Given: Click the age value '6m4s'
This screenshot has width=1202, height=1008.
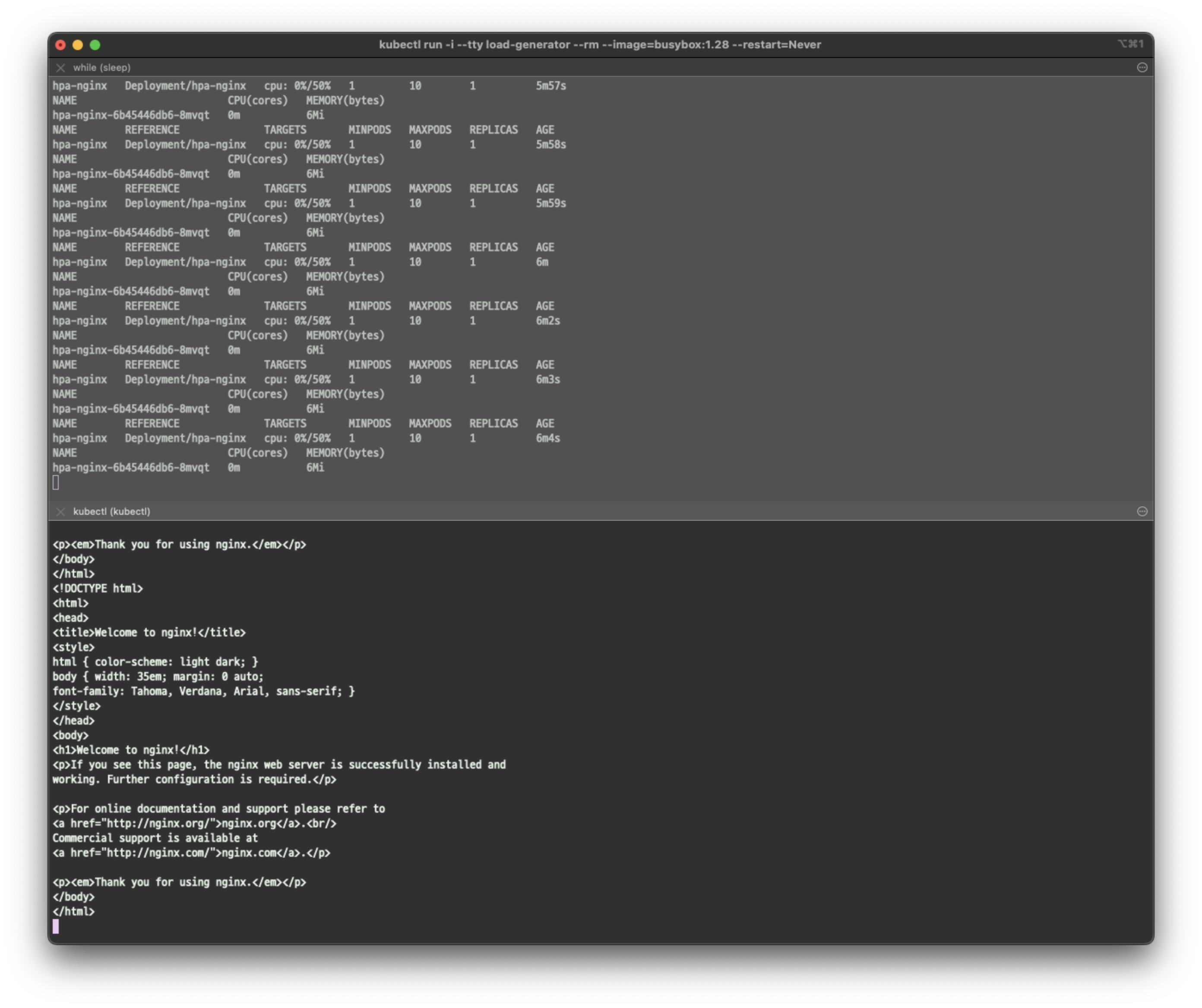Looking at the screenshot, I should coord(548,438).
